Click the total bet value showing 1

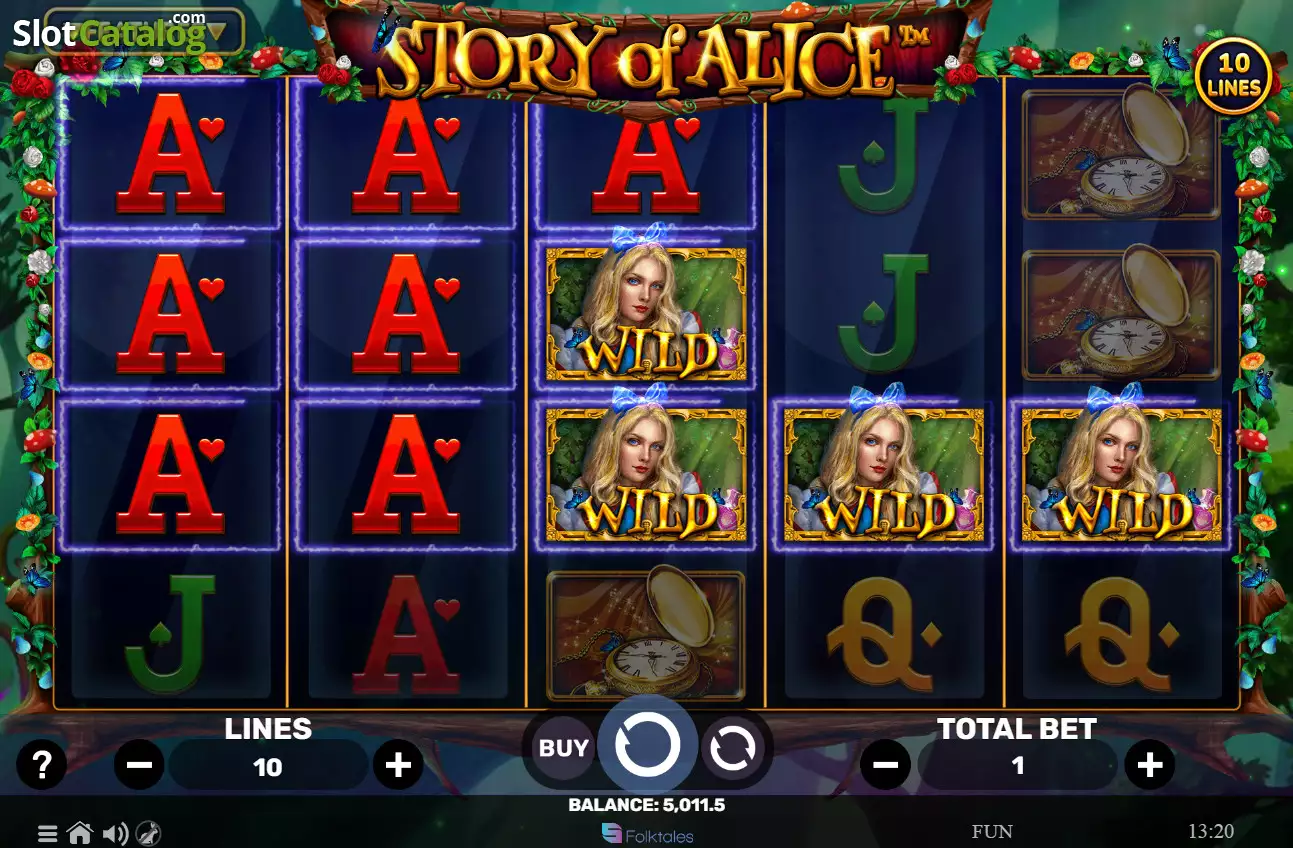(x=1017, y=766)
